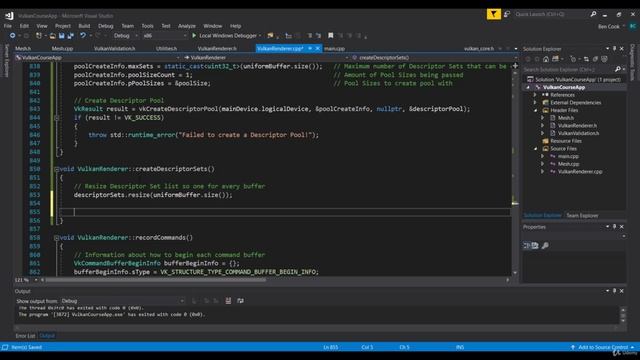640x360 pixels.
Task: Select VulkanRenderer.h in Solution Explorer
Action: 577,126
